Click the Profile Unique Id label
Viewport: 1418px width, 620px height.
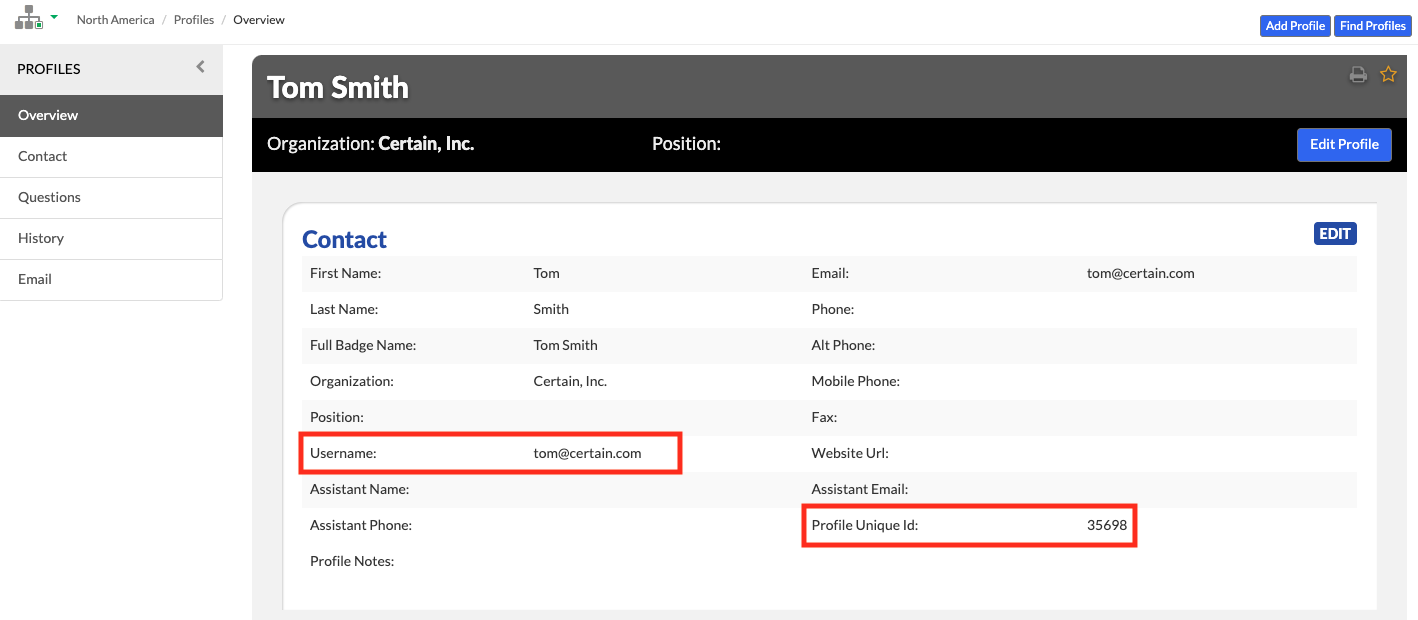click(865, 525)
